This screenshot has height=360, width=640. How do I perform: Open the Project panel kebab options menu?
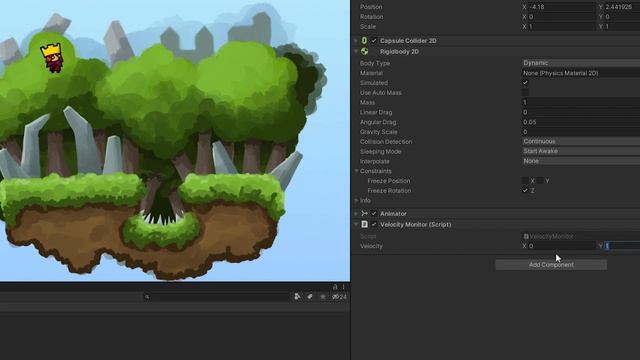(x=344, y=287)
